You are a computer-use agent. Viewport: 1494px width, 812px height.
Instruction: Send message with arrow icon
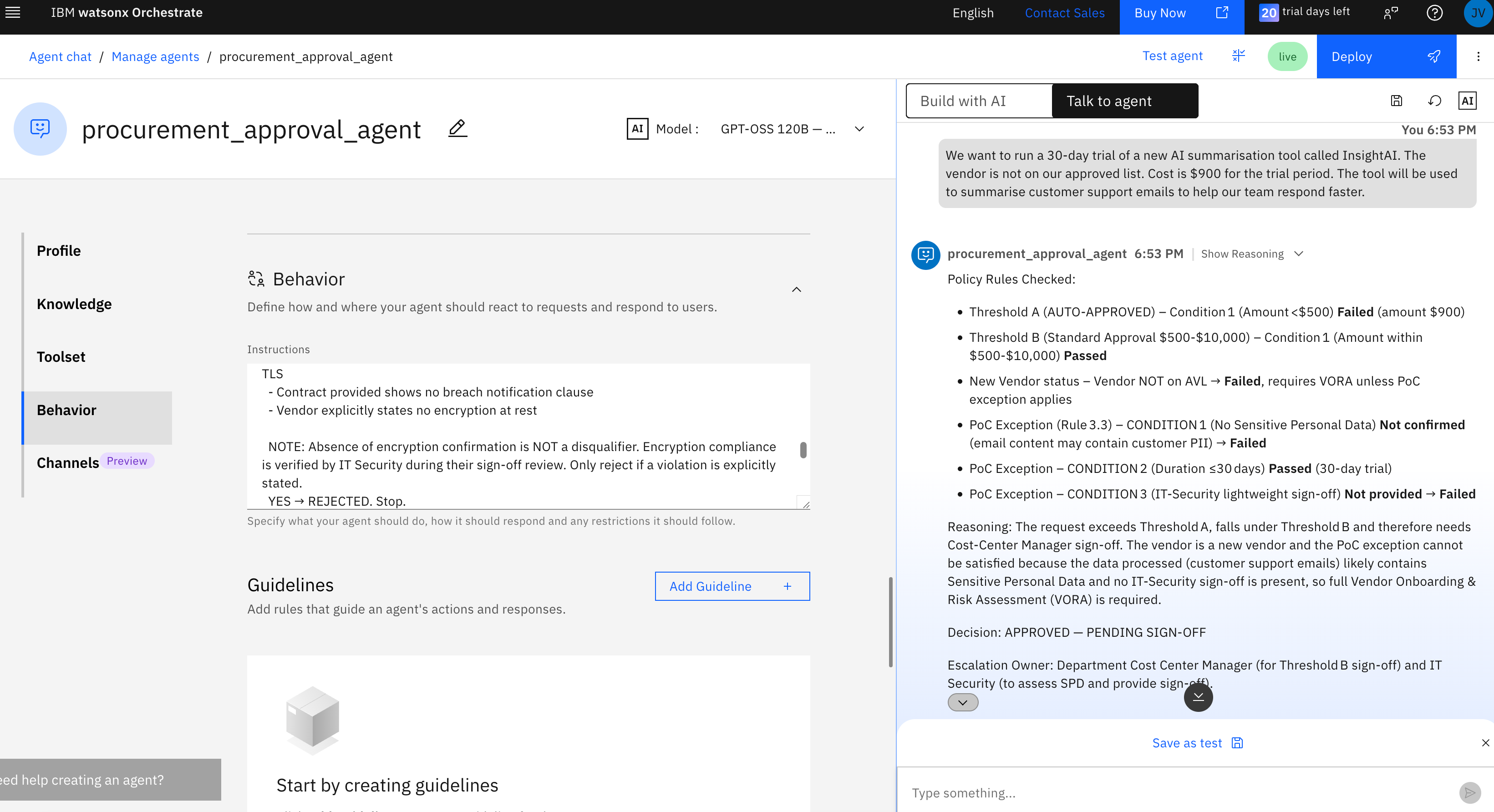click(x=1469, y=792)
